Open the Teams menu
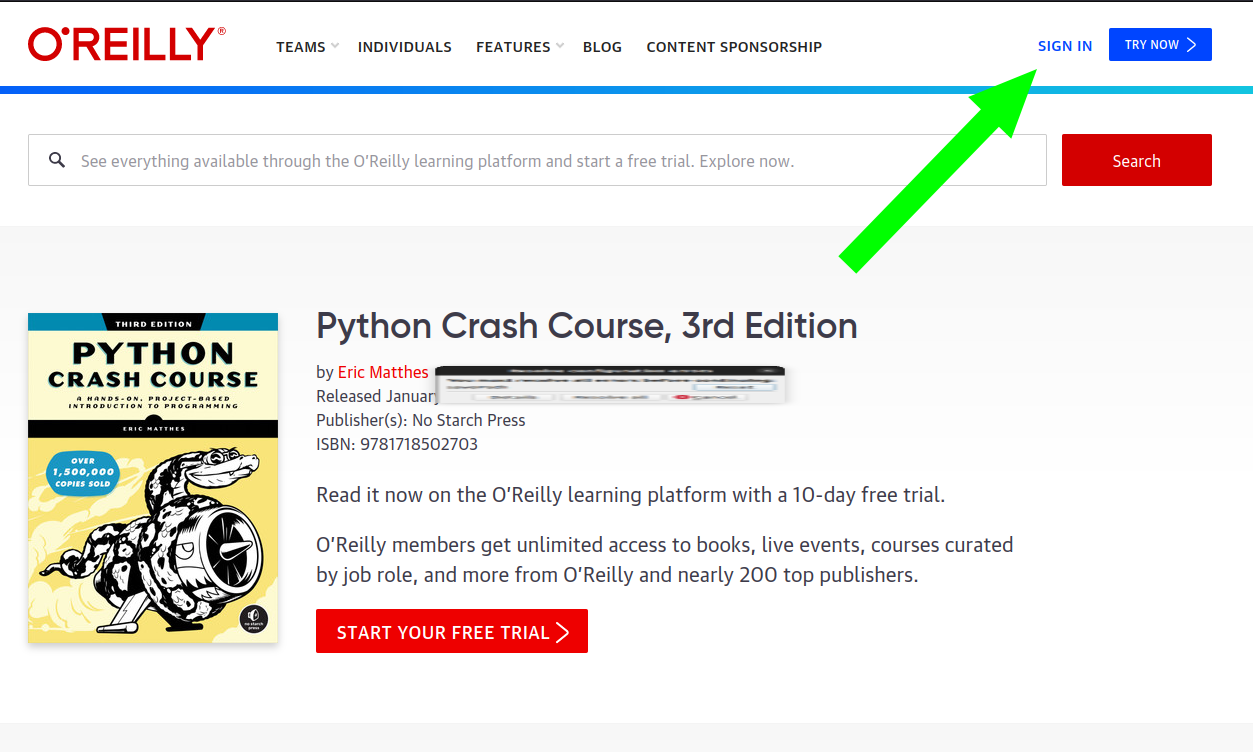Viewport: 1253px width, 752px height. coord(301,47)
